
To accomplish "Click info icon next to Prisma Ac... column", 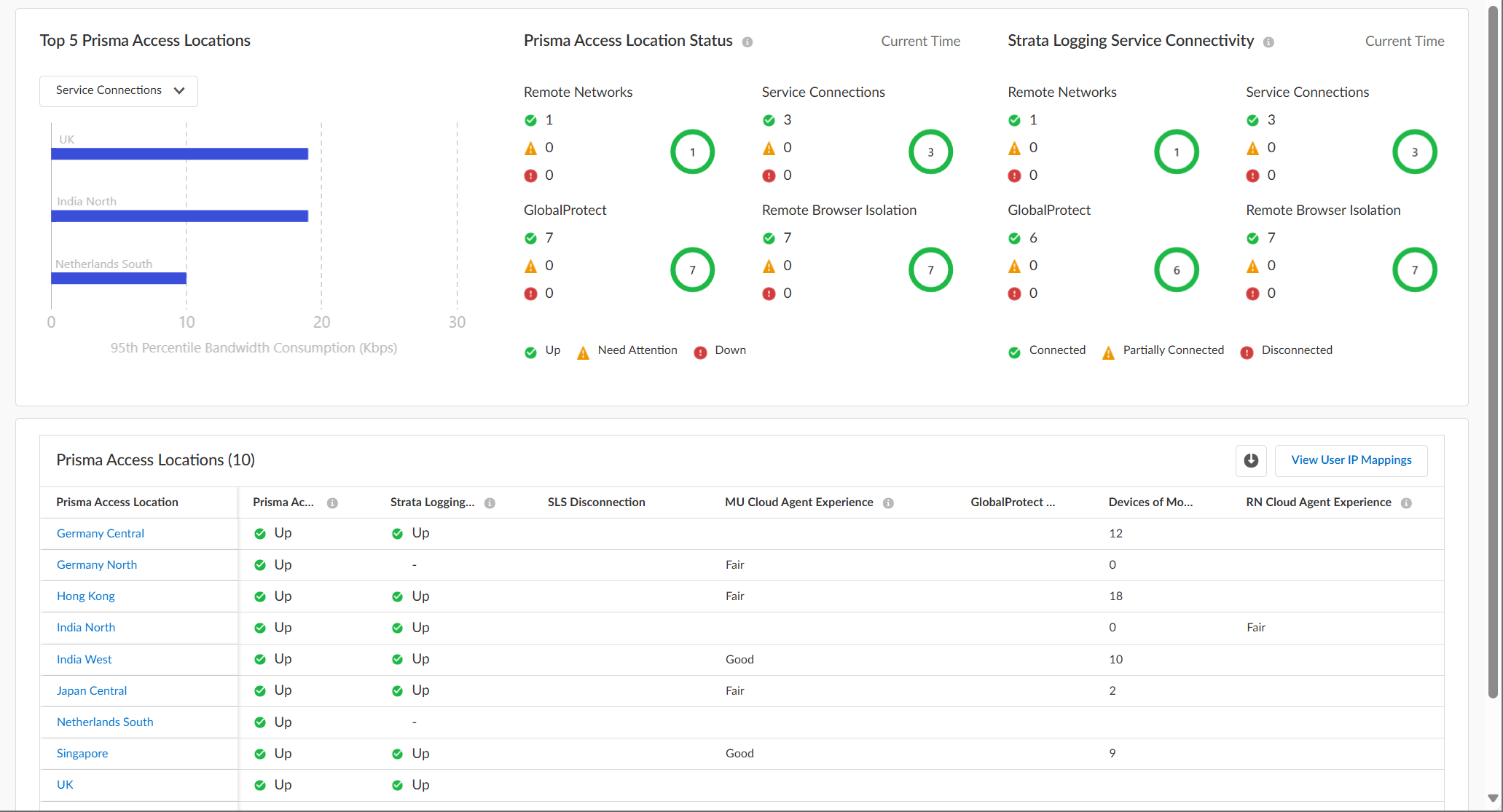I will click(332, 503).
